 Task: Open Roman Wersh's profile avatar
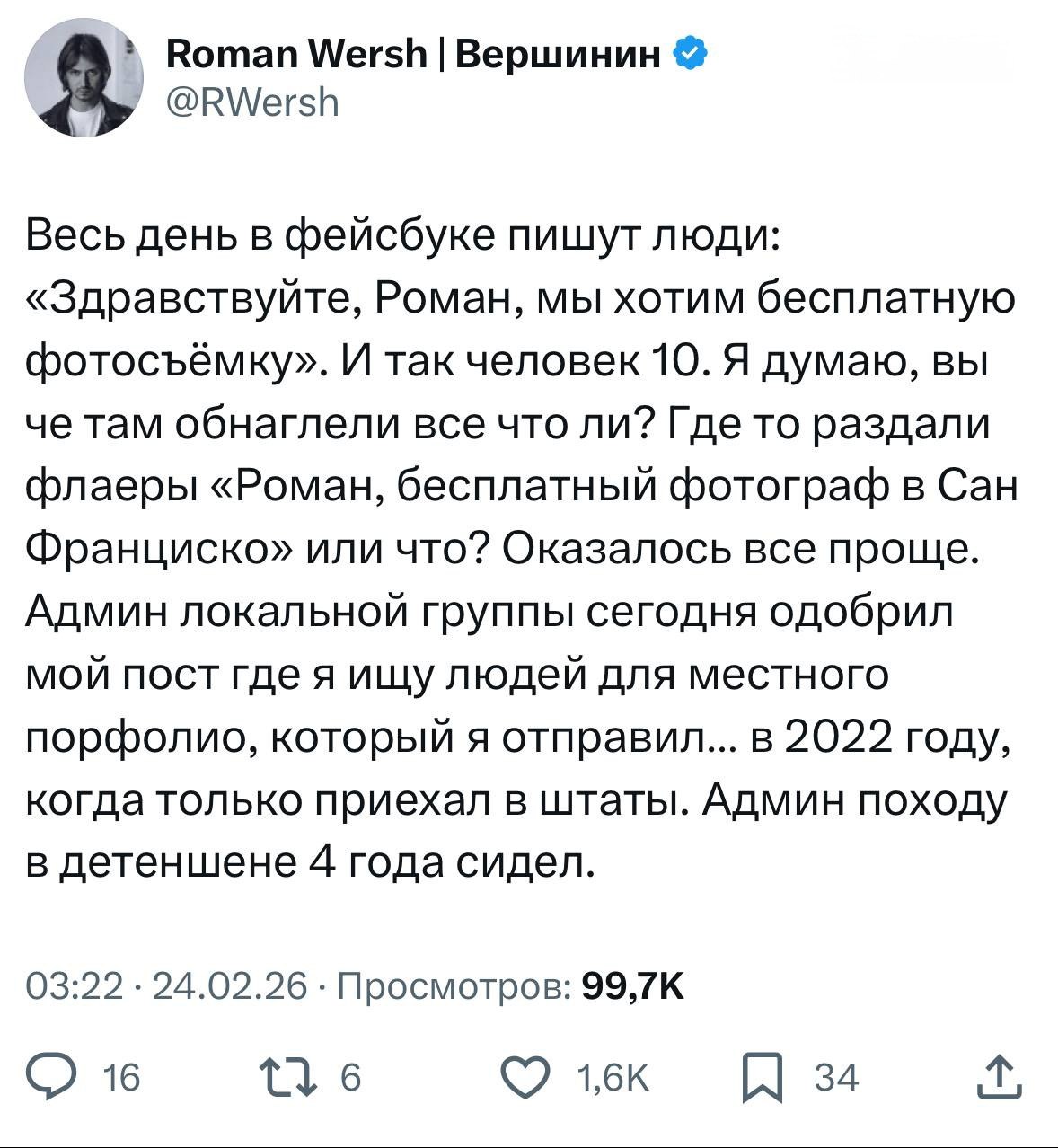(x=77, y=81)
